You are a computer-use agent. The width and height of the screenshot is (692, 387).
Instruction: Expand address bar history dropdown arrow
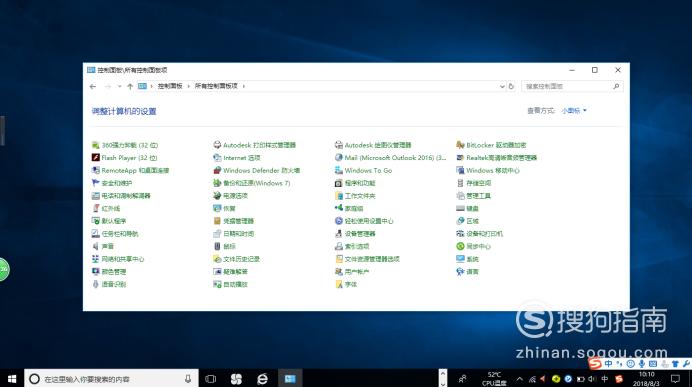502,86
